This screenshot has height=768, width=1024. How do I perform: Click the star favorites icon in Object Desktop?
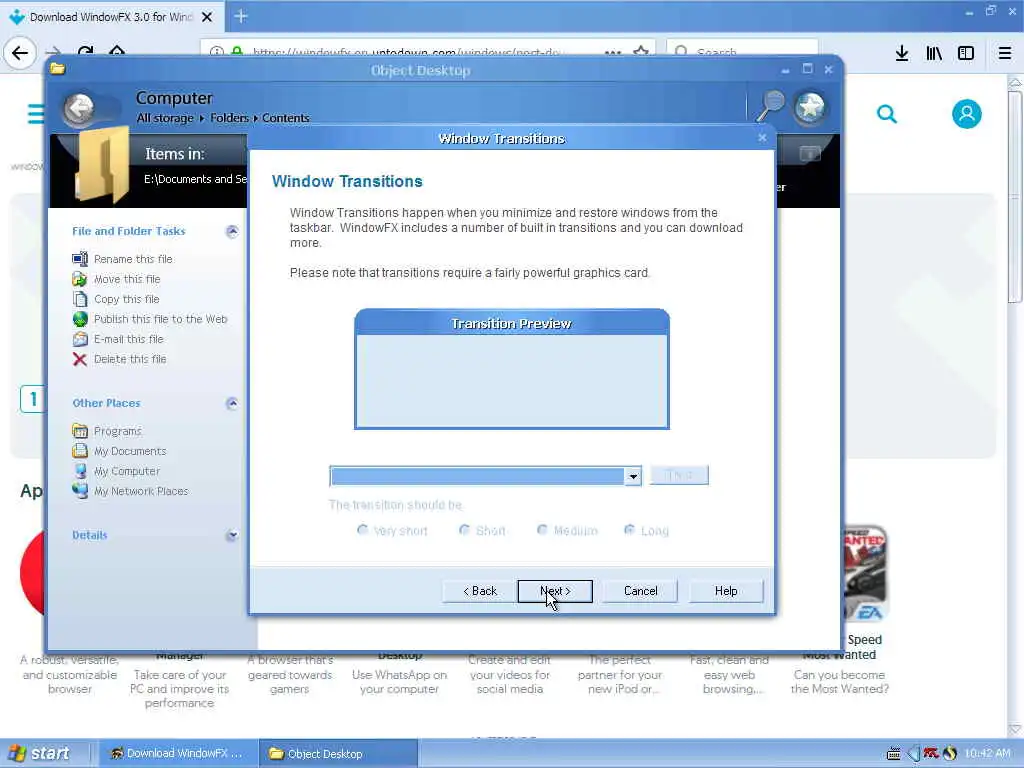[x=810, y=107]
